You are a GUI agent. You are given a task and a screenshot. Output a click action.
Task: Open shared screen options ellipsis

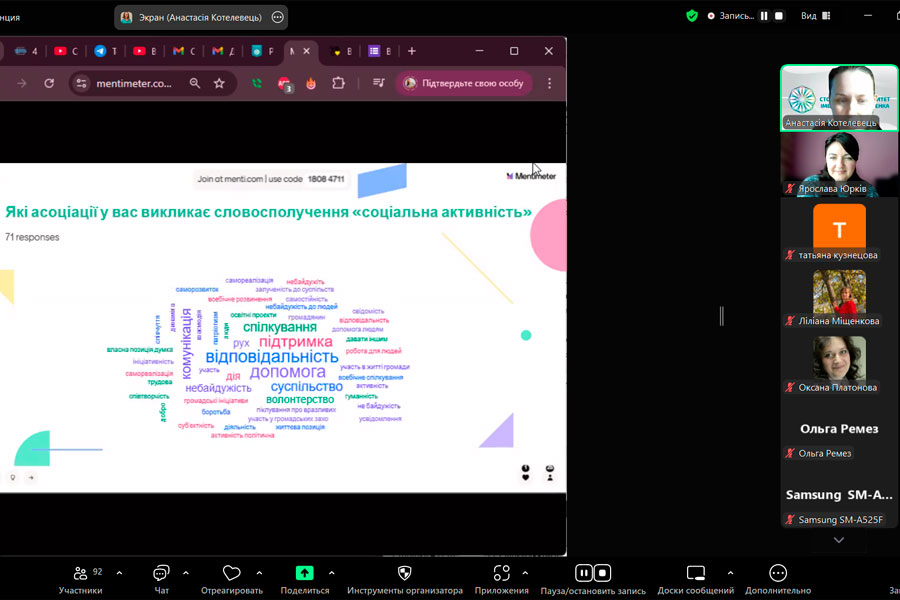pos(278,17)
